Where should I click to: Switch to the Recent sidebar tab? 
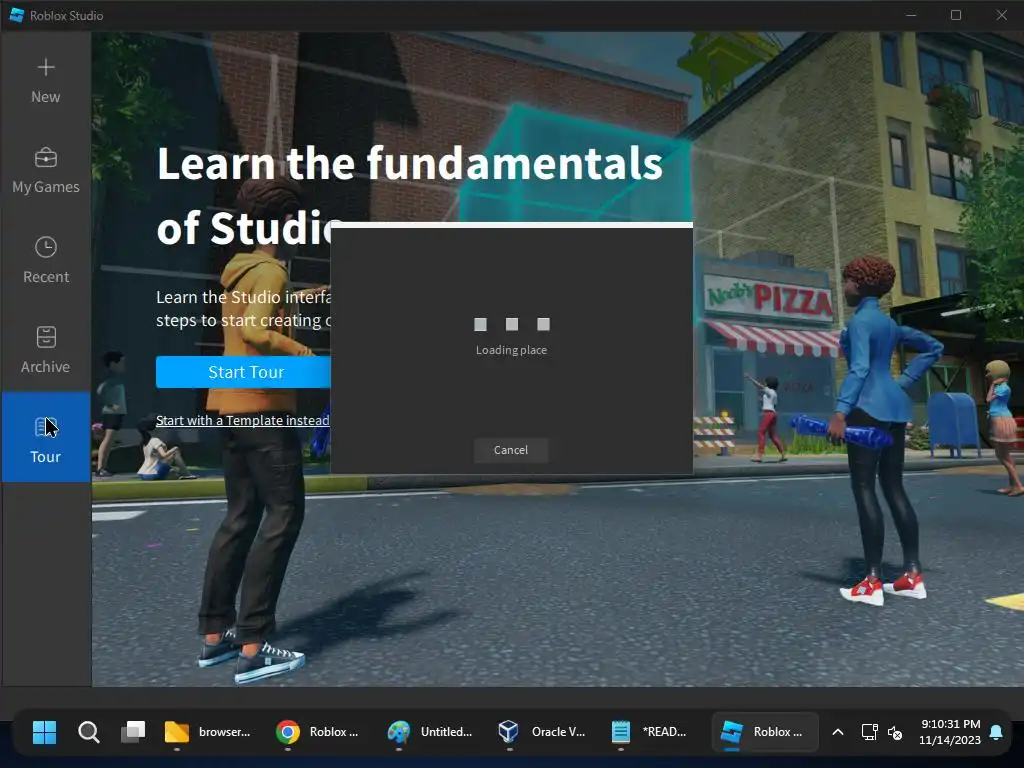46,261
